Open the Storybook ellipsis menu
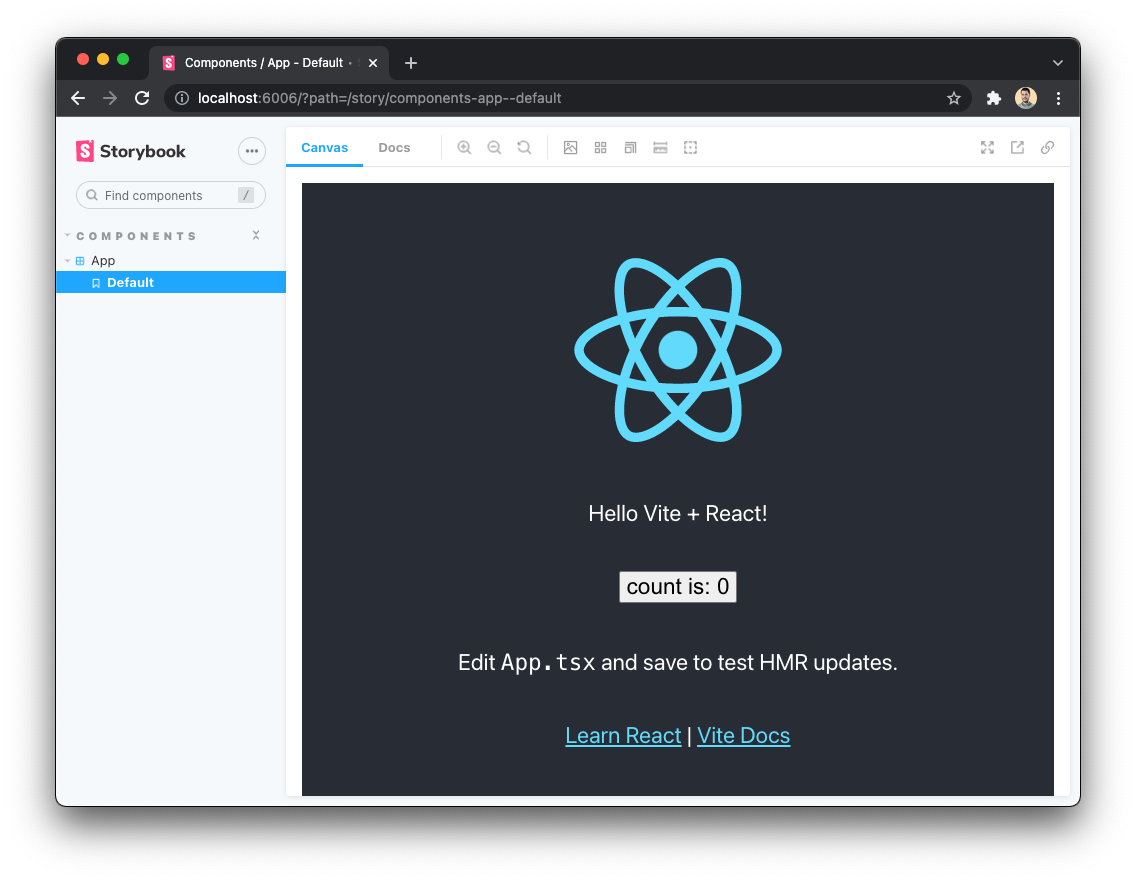 pos(252,151)
